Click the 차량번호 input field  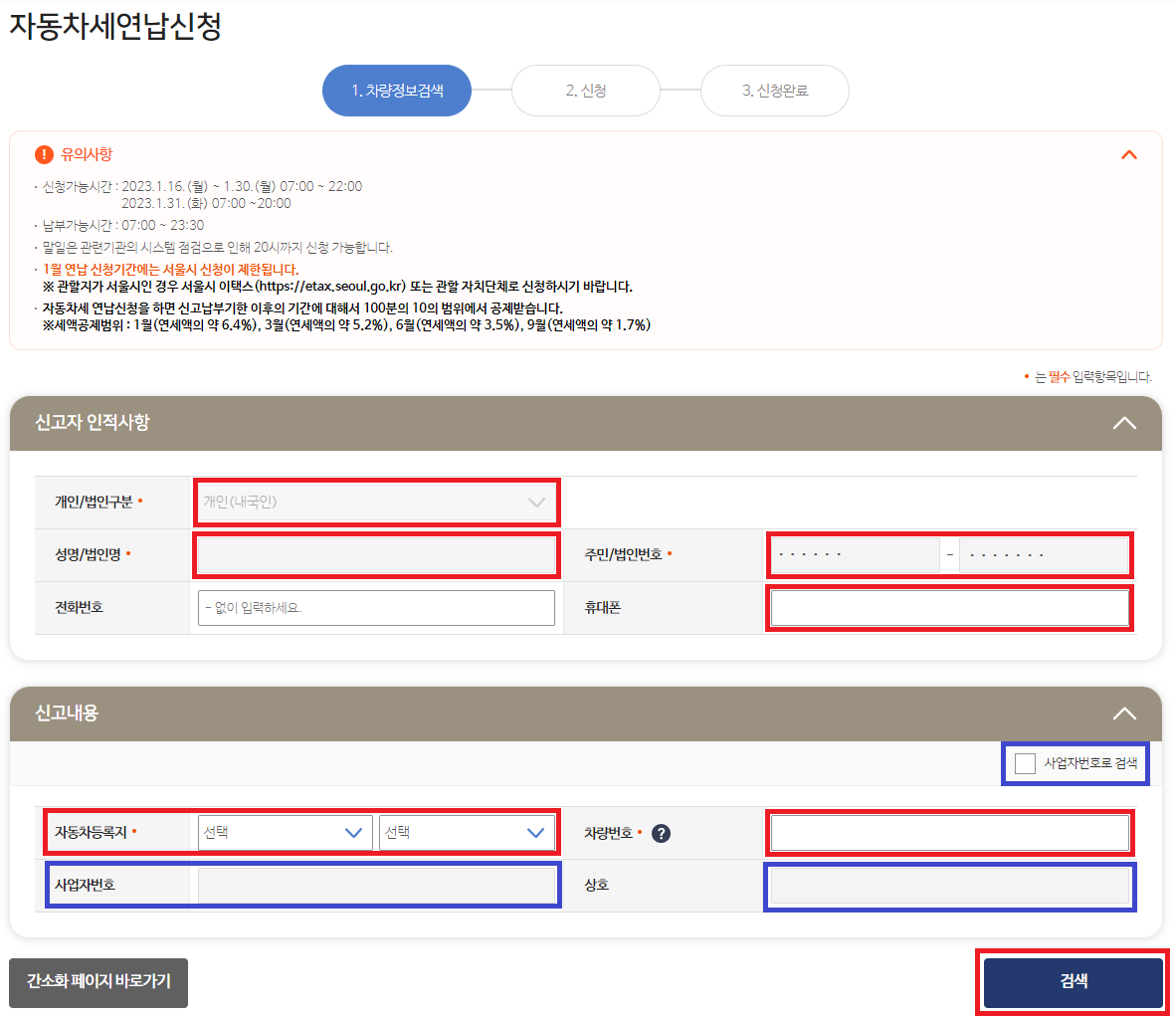click(949, 833)
